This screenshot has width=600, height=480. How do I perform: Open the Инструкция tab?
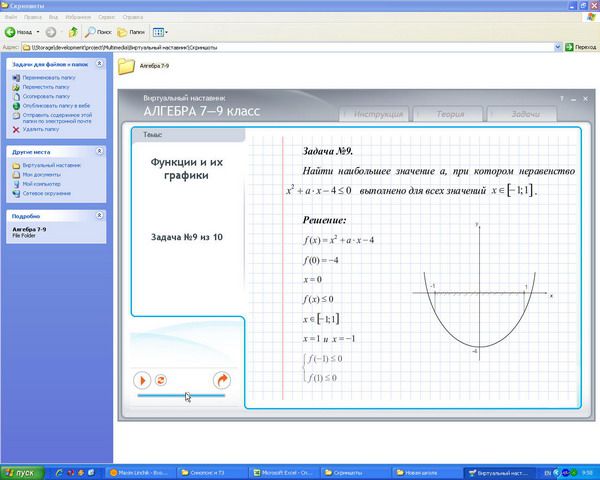point(377,114)
